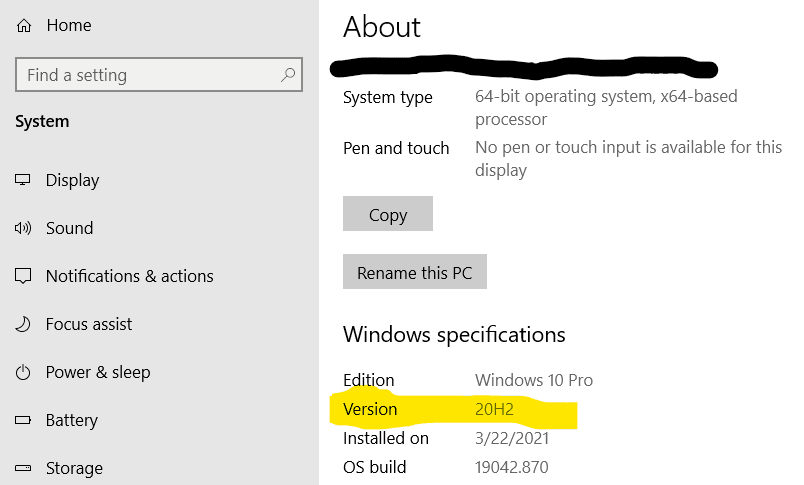Viewport: 804px width, 485px height.
Task: Open Storage settings
Action: [x=74, y=468]
